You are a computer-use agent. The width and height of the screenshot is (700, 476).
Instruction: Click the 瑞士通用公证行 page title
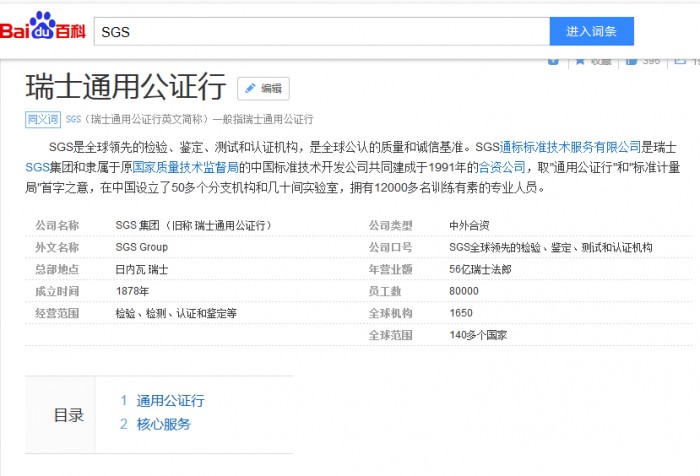coord(126,87)
